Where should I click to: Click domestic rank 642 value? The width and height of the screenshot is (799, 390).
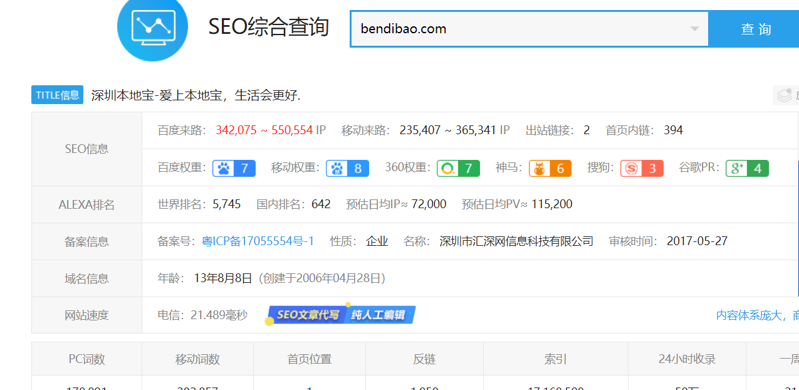click(x=321, y=204)
